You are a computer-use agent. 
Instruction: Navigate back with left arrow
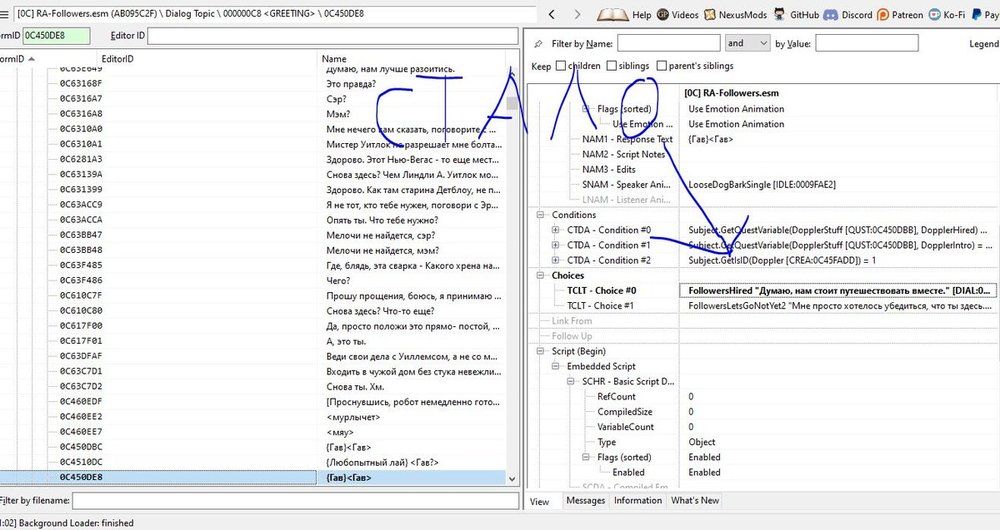[x=552, y=14]
